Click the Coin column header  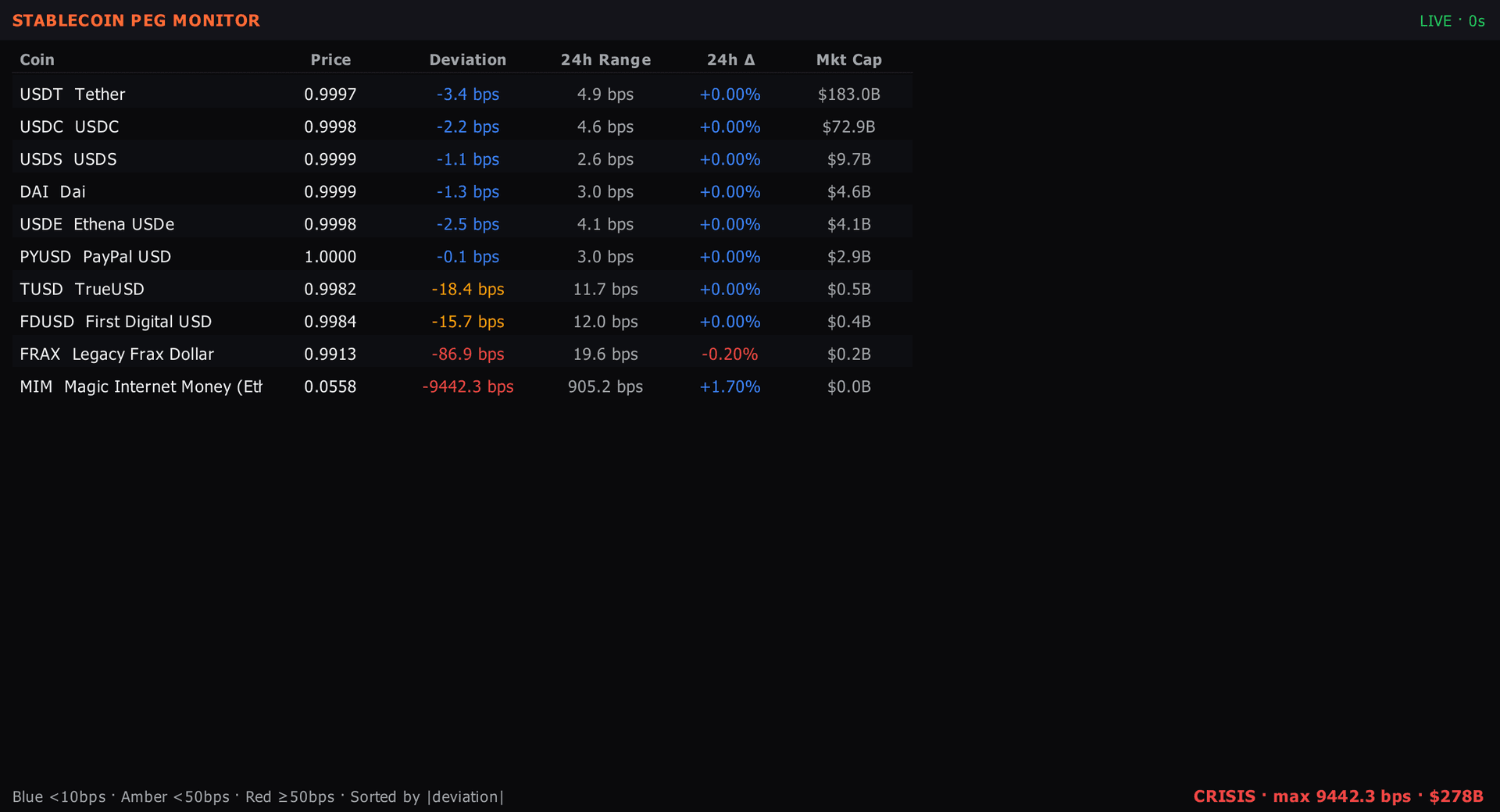tap(37, 60)
